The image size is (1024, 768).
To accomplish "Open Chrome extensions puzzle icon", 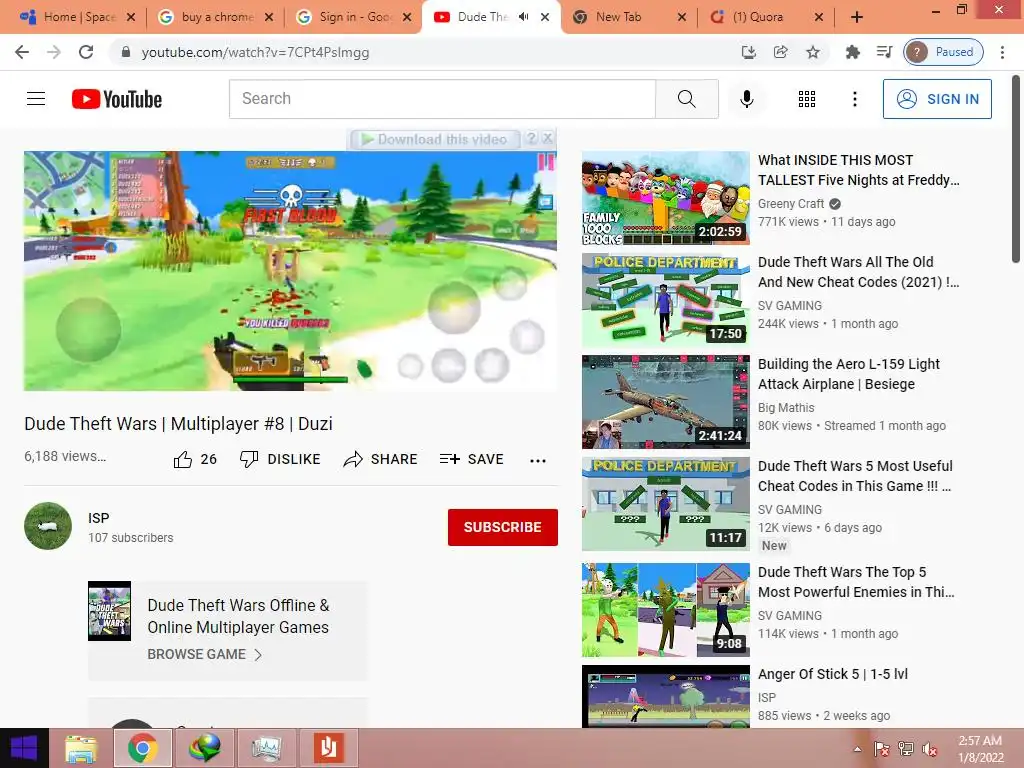I will tap(852, 52).
